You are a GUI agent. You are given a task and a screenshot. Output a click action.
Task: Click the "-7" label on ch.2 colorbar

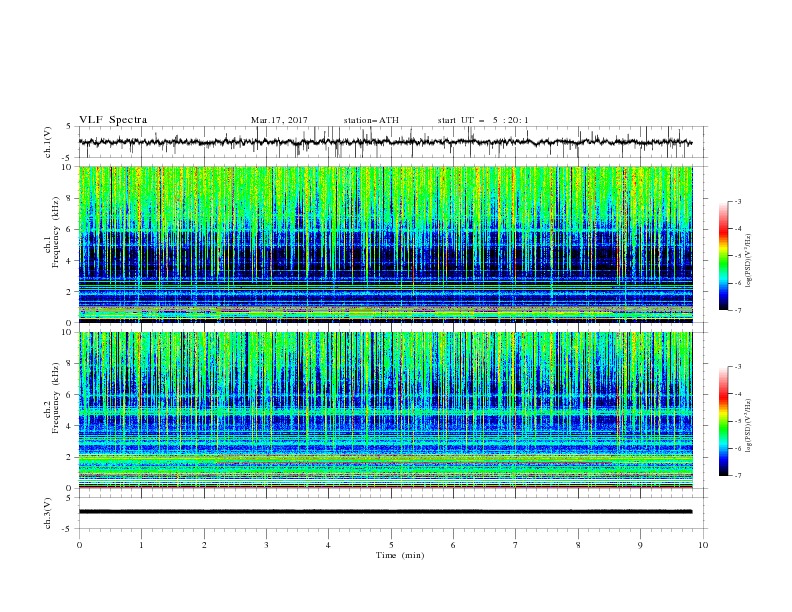[737, 475]
